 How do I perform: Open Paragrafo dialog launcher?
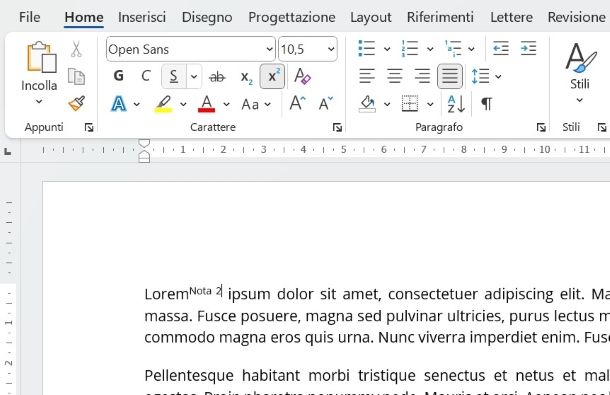tap(541, 127)
